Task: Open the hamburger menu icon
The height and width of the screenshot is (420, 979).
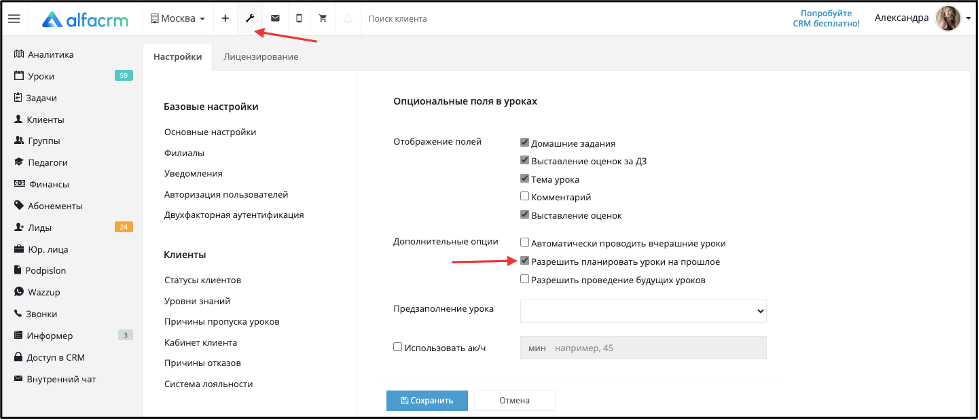Action: (14, 19)
